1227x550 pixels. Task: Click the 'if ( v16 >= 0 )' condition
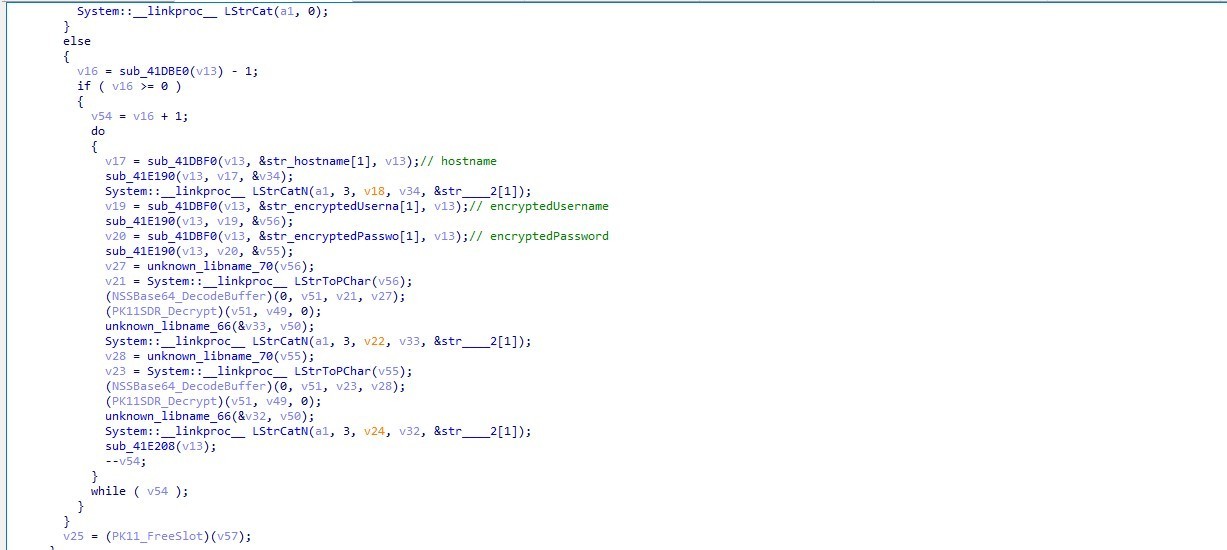click(x=129, y=86)
